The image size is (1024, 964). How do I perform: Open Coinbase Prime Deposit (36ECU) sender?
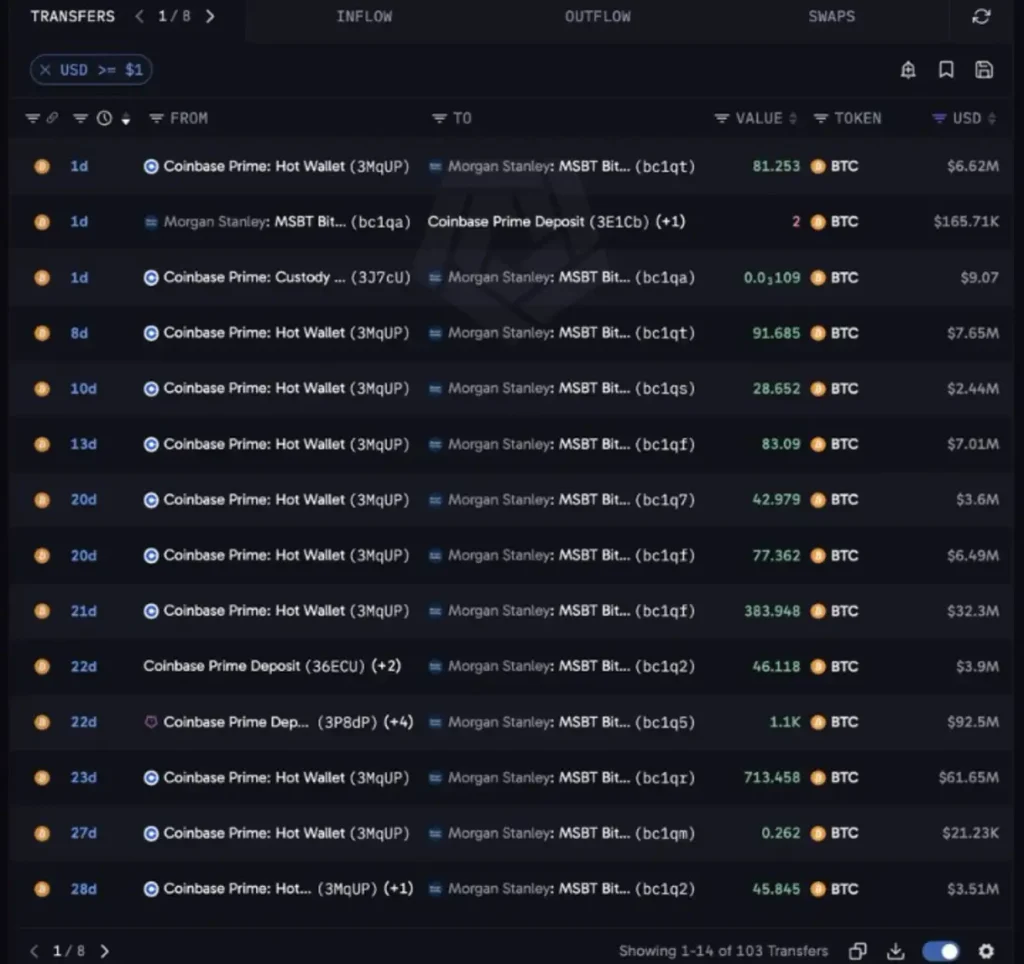pyautogui.click(x=253, y=666)
